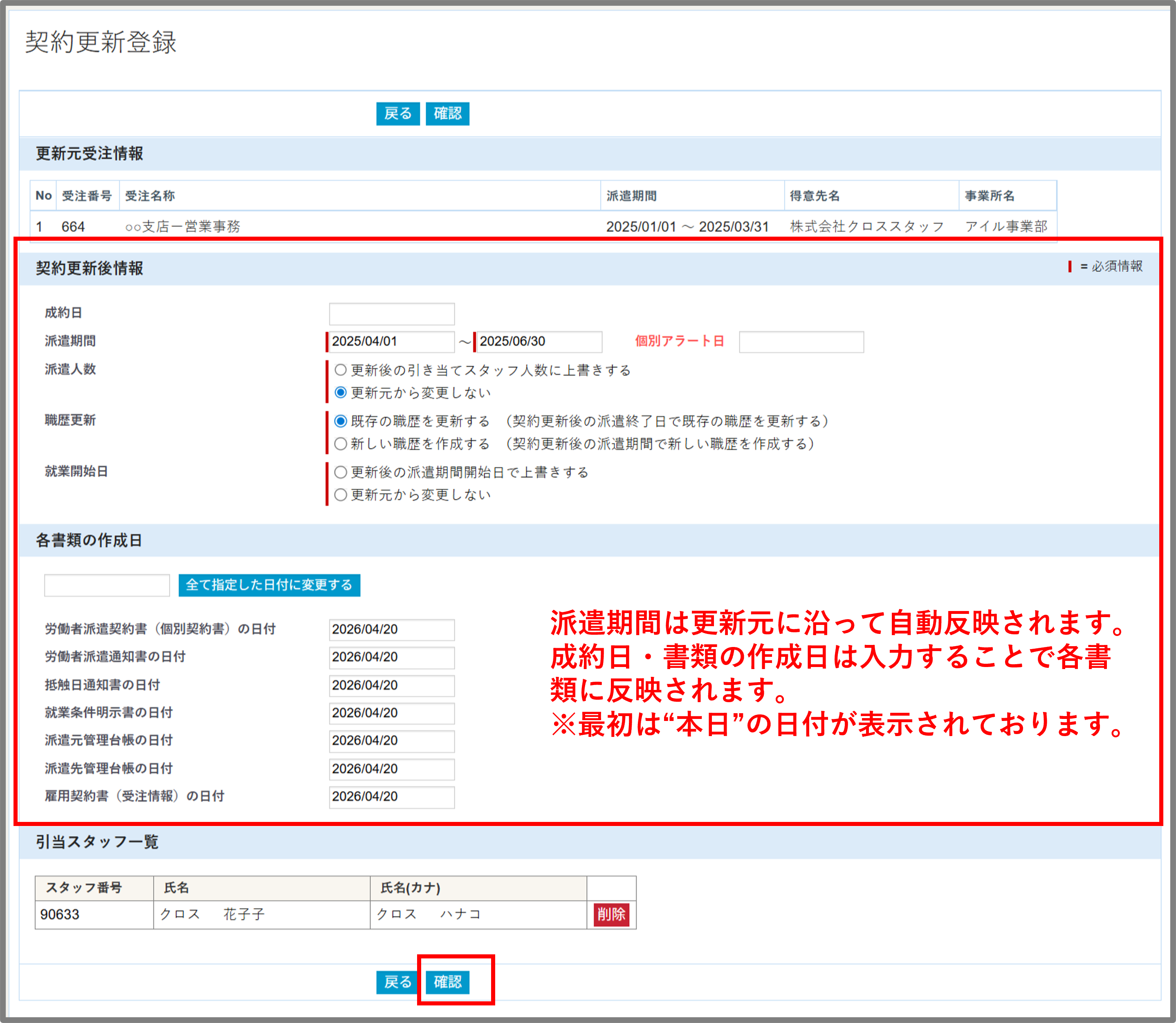This screenshot has width=1176, height=1023.
Task: Click 全て指定した日付に変更する button
Action: [x=269, y=585]
